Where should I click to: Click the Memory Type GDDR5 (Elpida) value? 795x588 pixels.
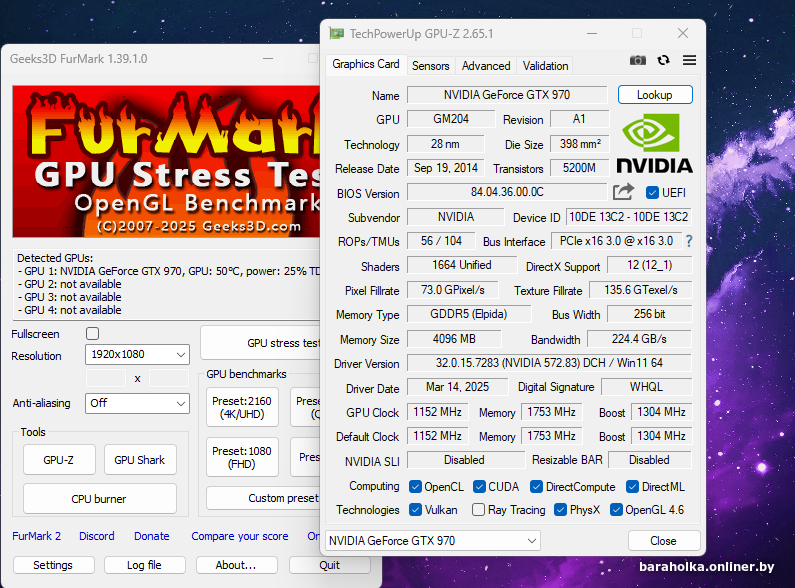pyautogui.click(x=469, y=314)
